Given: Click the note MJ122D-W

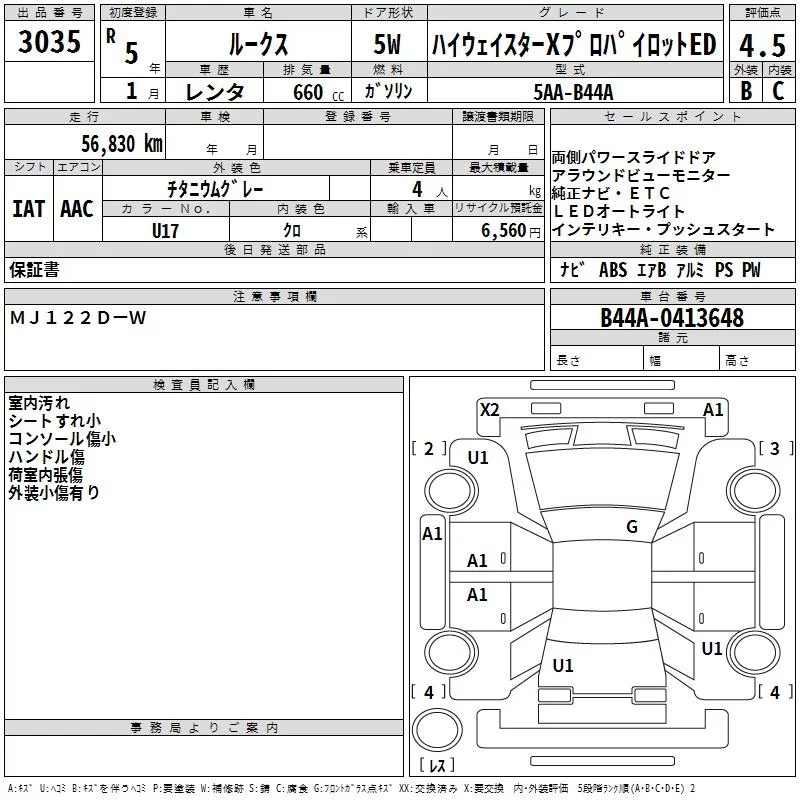Looking at the screenshot, I should pyautogui.click(x=78, y=318).
